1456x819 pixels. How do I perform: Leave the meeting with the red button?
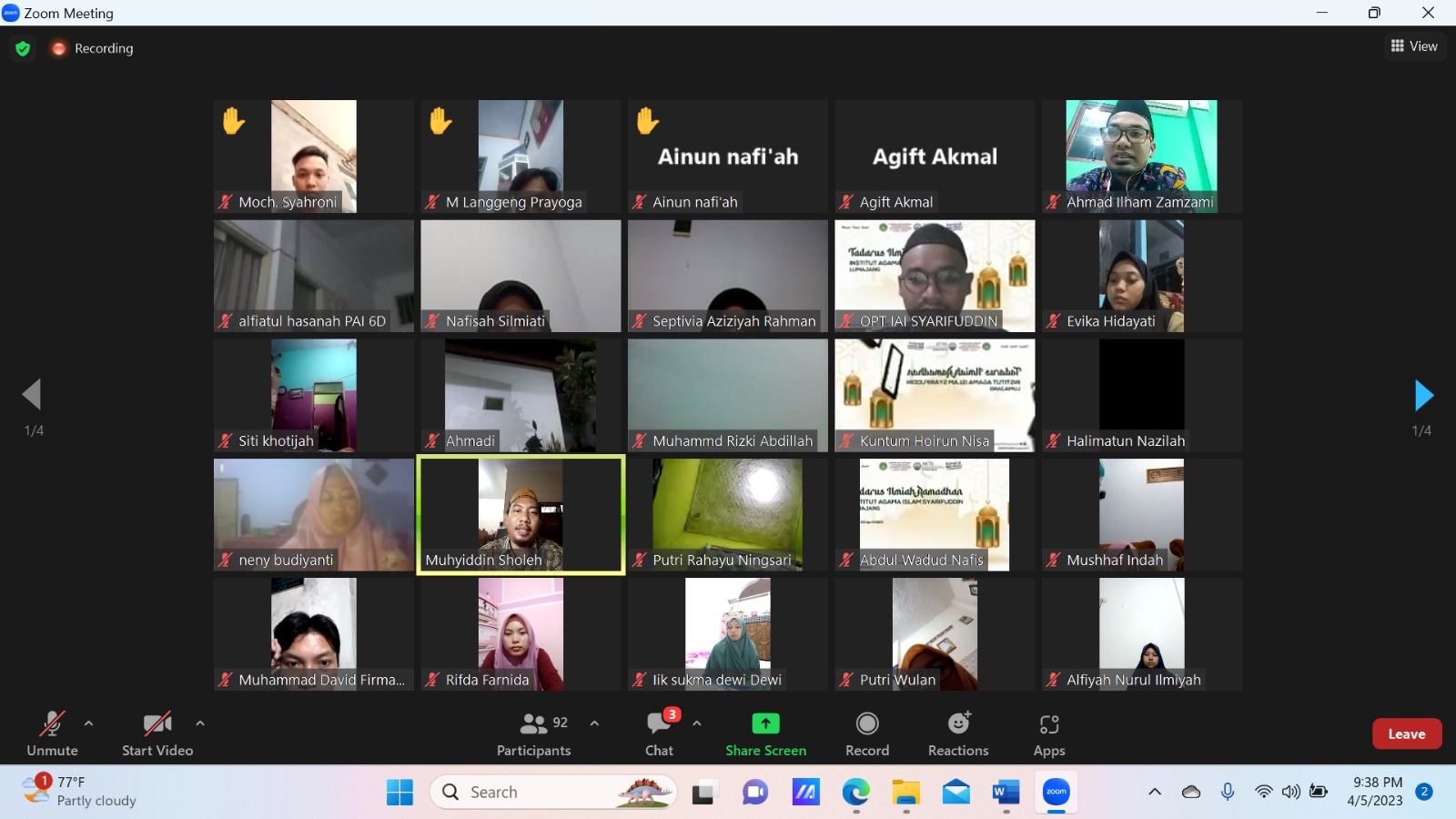(x=1406, y=733)
